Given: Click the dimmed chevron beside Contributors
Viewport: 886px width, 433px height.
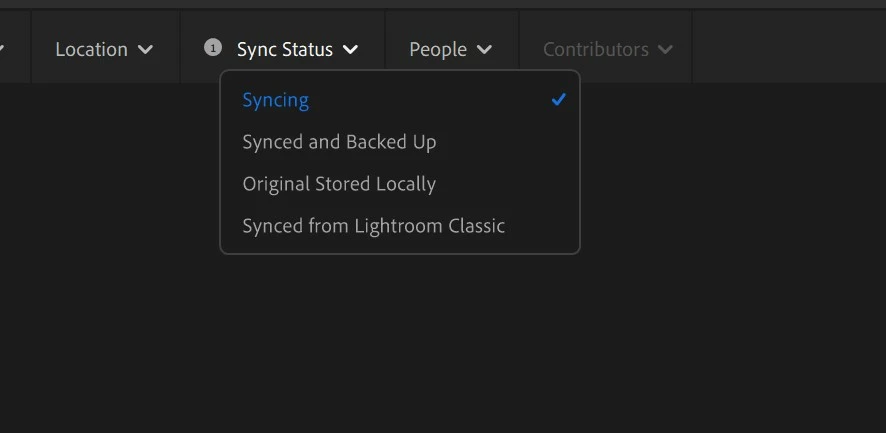Looking at the screenshot, I should (665, 50).
